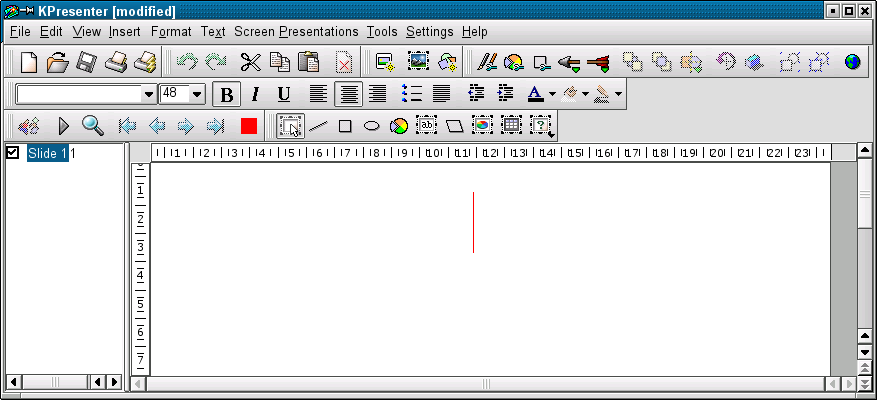Configure the pie settings toolbar icon
The image size is (877, 400).
coord(513,62)
